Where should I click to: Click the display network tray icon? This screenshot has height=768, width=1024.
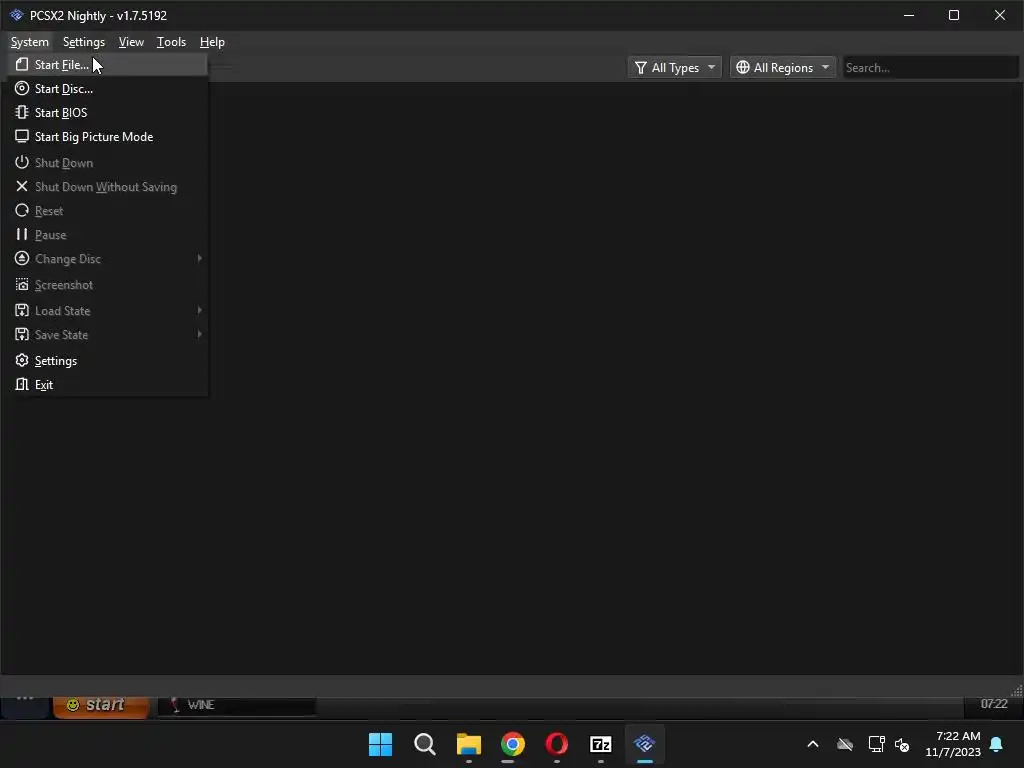pyautogui.click(x=876, y=744)
